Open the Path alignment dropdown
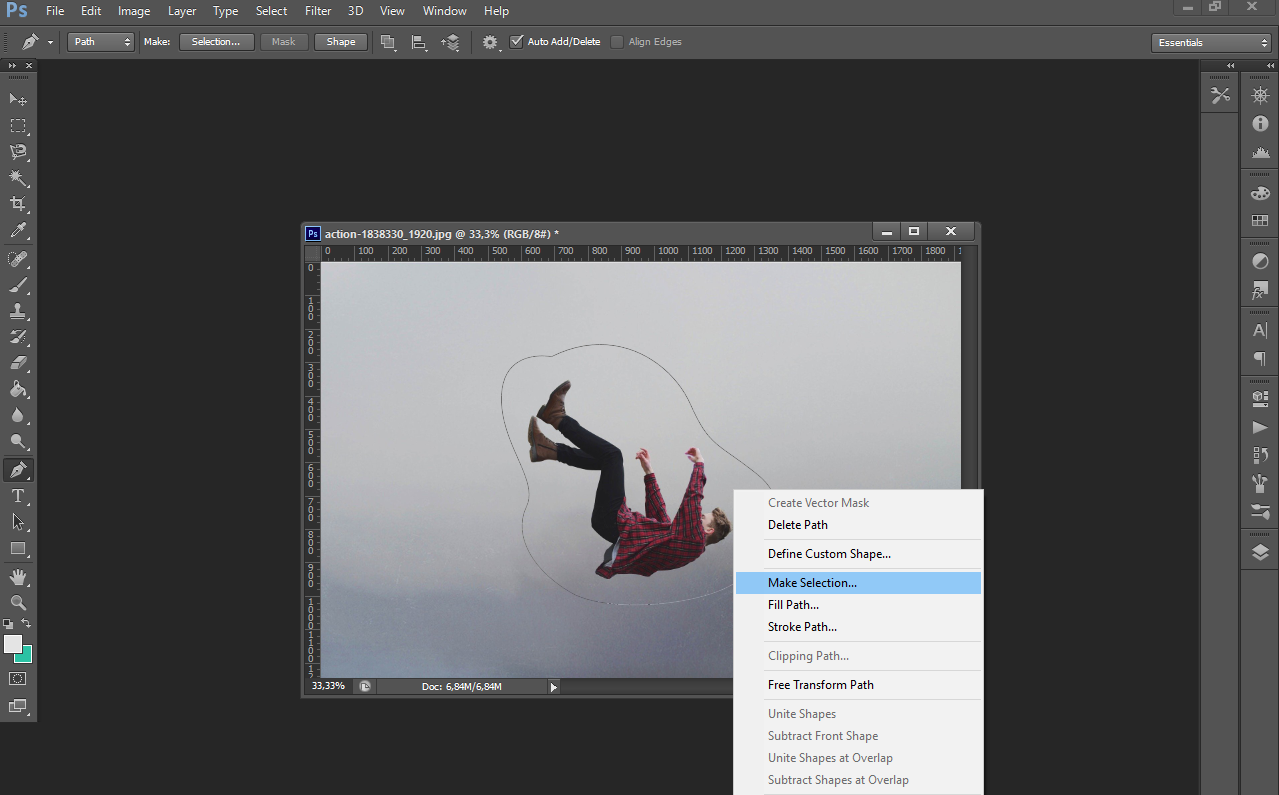Image resolution: width=1279 pixels, height=795 pixels. click(x=419, y=42)
